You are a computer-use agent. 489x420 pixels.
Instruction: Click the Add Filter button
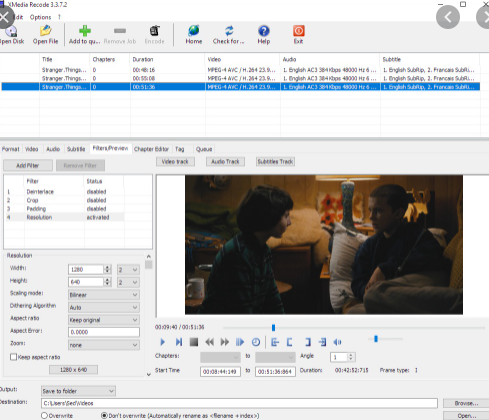[28, 165]
